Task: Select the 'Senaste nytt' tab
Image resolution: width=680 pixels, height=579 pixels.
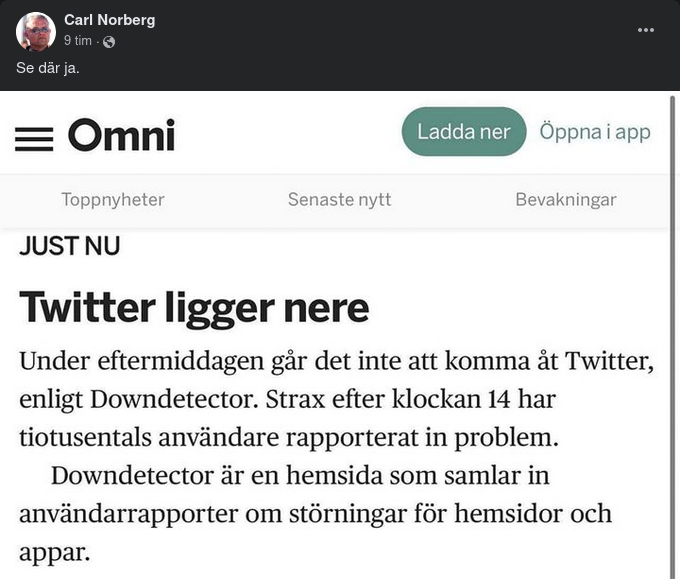Action: [339, 199]
